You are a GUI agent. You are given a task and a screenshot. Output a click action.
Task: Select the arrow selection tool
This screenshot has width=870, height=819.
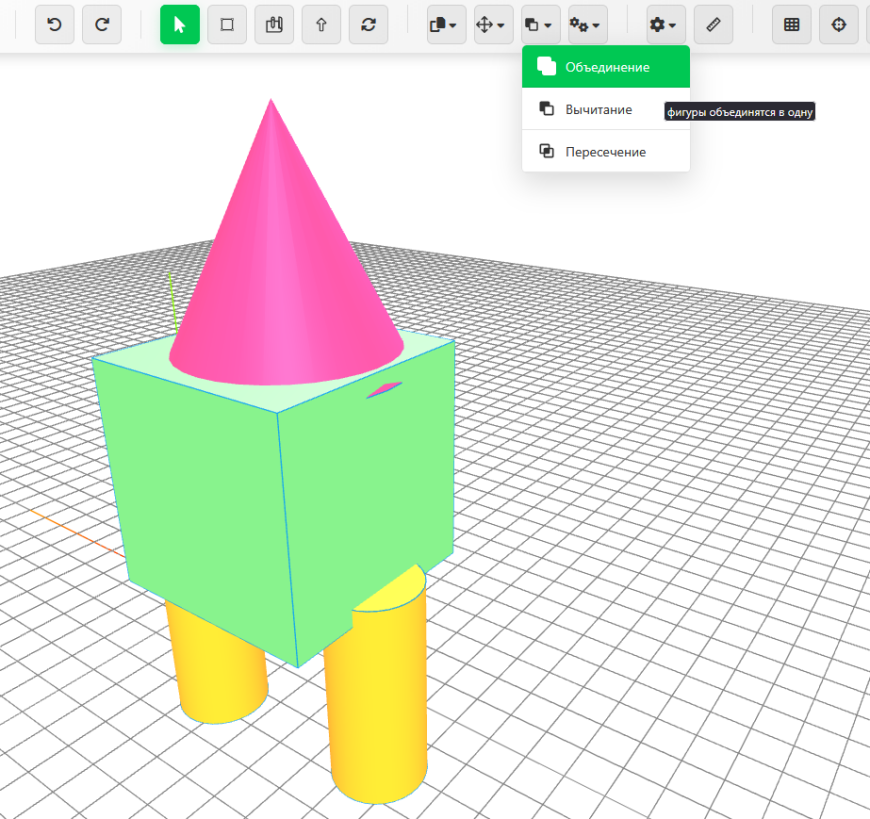179,24
